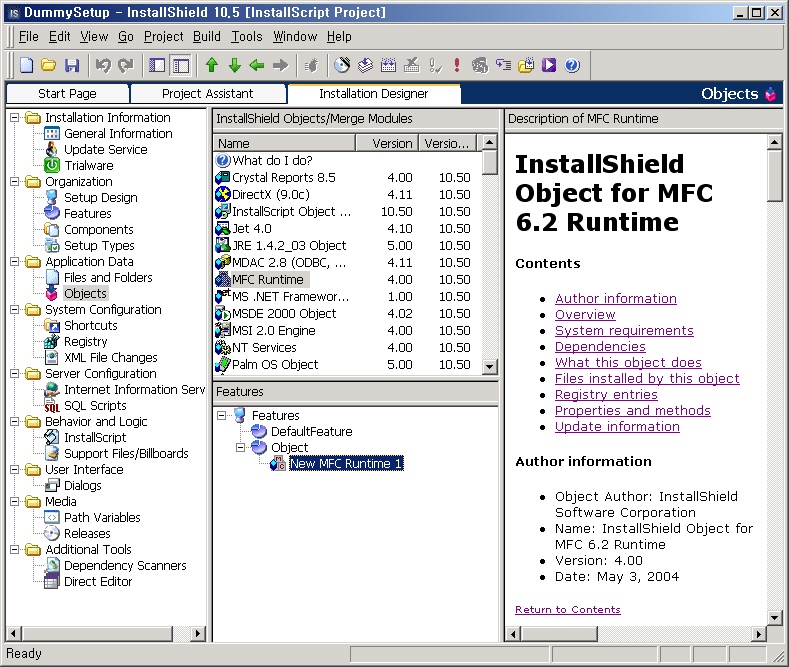The image size is (789, 667).
Task: Select the MFC Runtime object icon
Action: [222, 280]
